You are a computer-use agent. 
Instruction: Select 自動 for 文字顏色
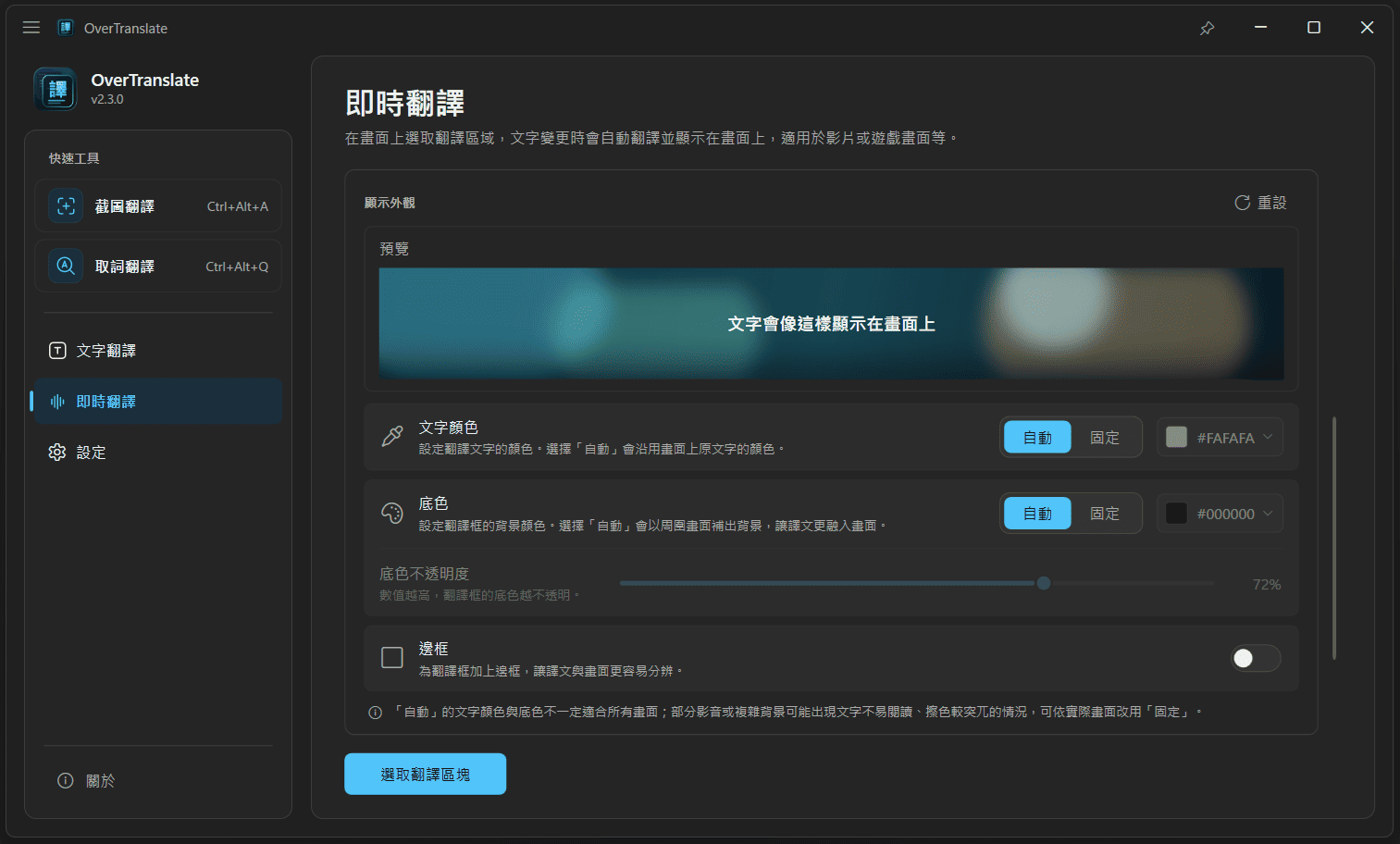pos(1037,438)
